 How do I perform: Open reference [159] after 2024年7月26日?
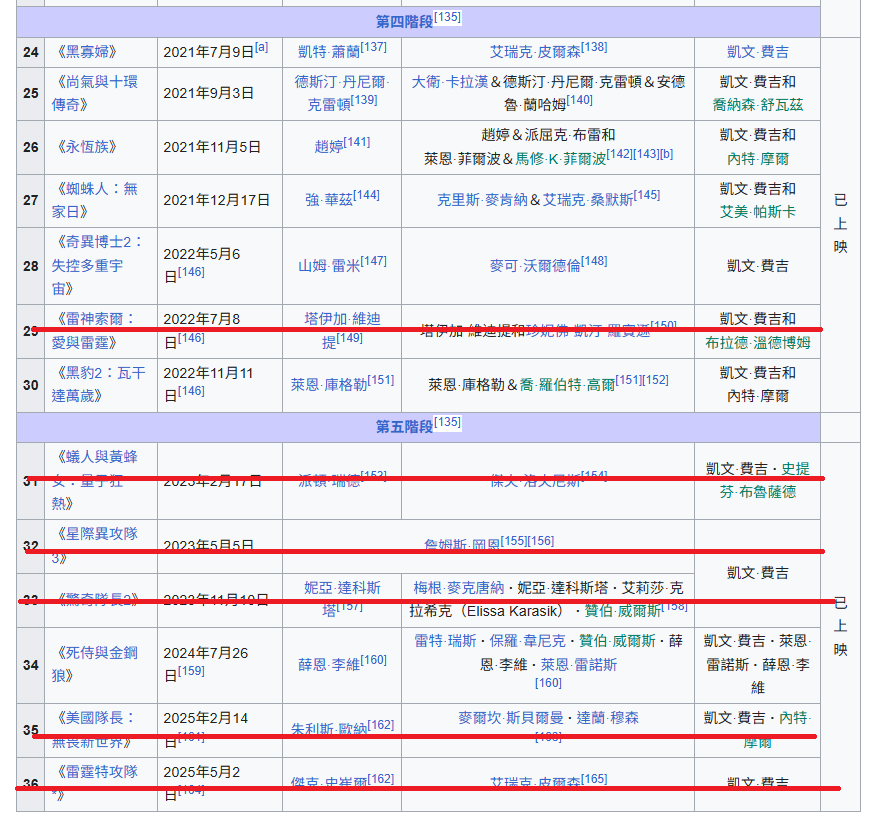tap(191, 671)
